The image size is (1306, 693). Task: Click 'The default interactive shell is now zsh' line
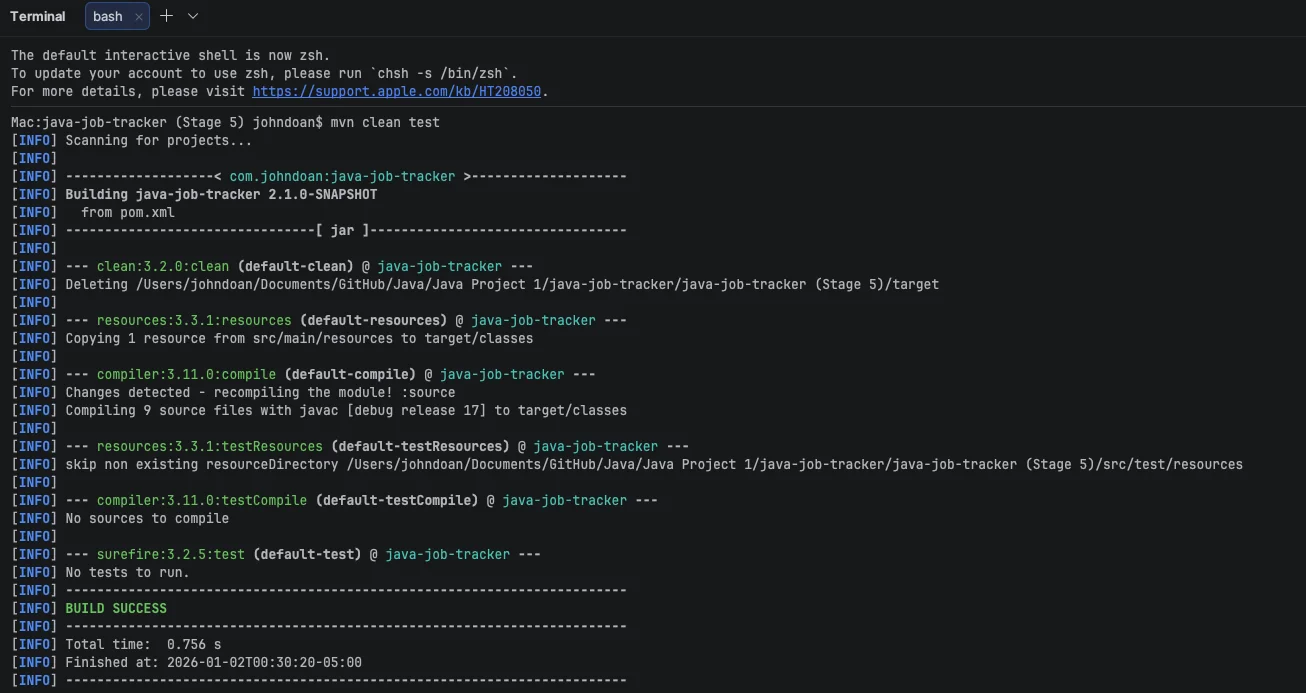[170, 55]
